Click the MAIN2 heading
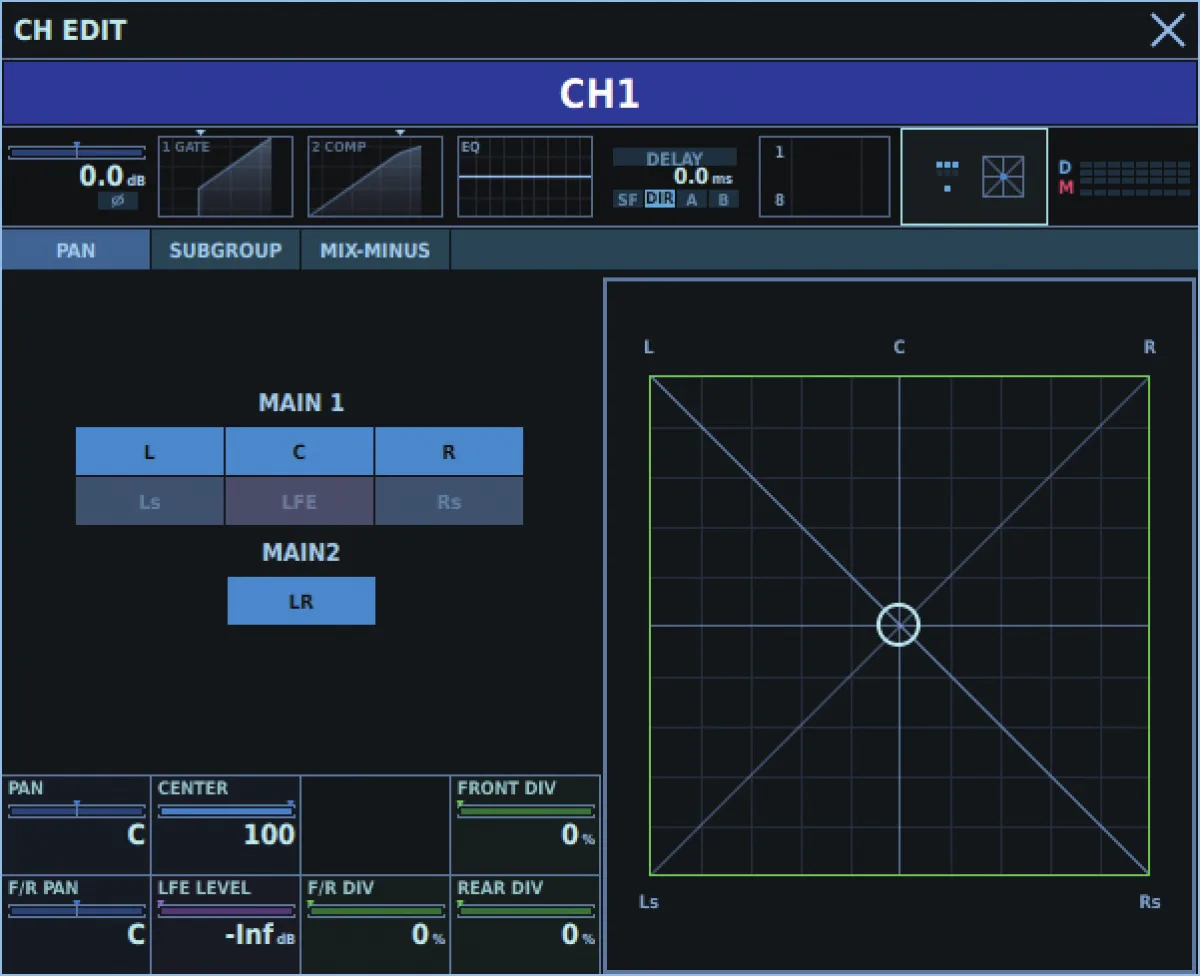Image resolution: width=1200 pixels, height=976 pixels. click(x=301, y=552)
